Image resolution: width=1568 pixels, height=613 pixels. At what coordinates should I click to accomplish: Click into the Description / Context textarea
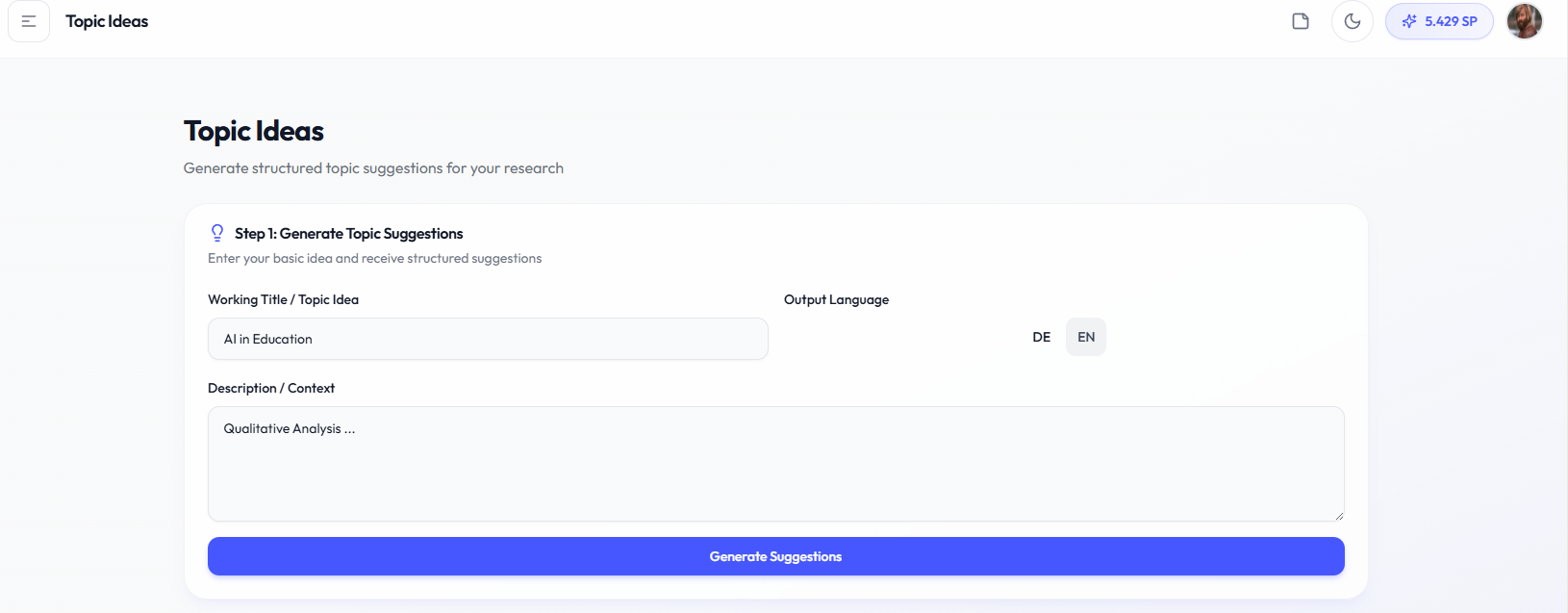pyautogui.click(x=775, y=464)
